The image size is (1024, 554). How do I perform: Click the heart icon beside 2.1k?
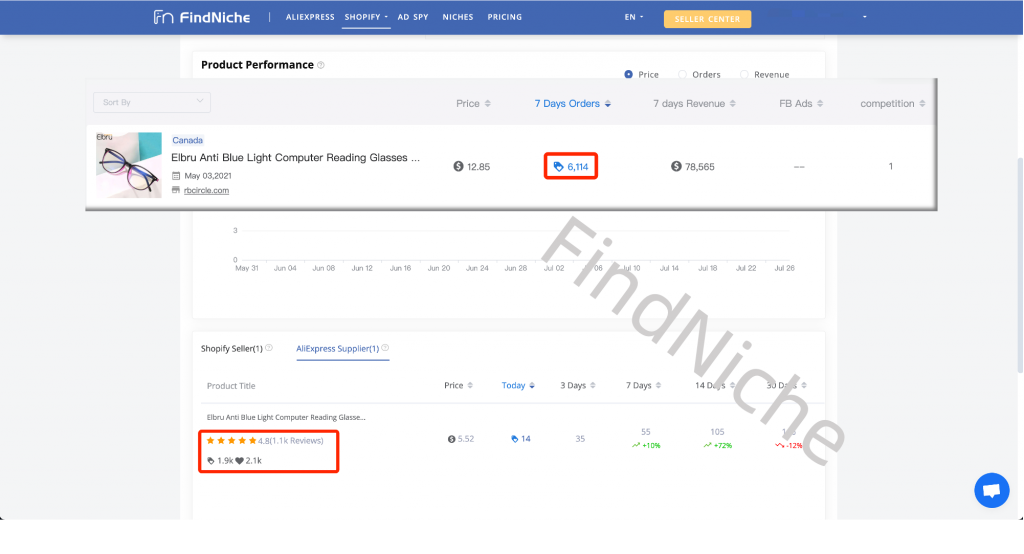[x=240, y=461]
